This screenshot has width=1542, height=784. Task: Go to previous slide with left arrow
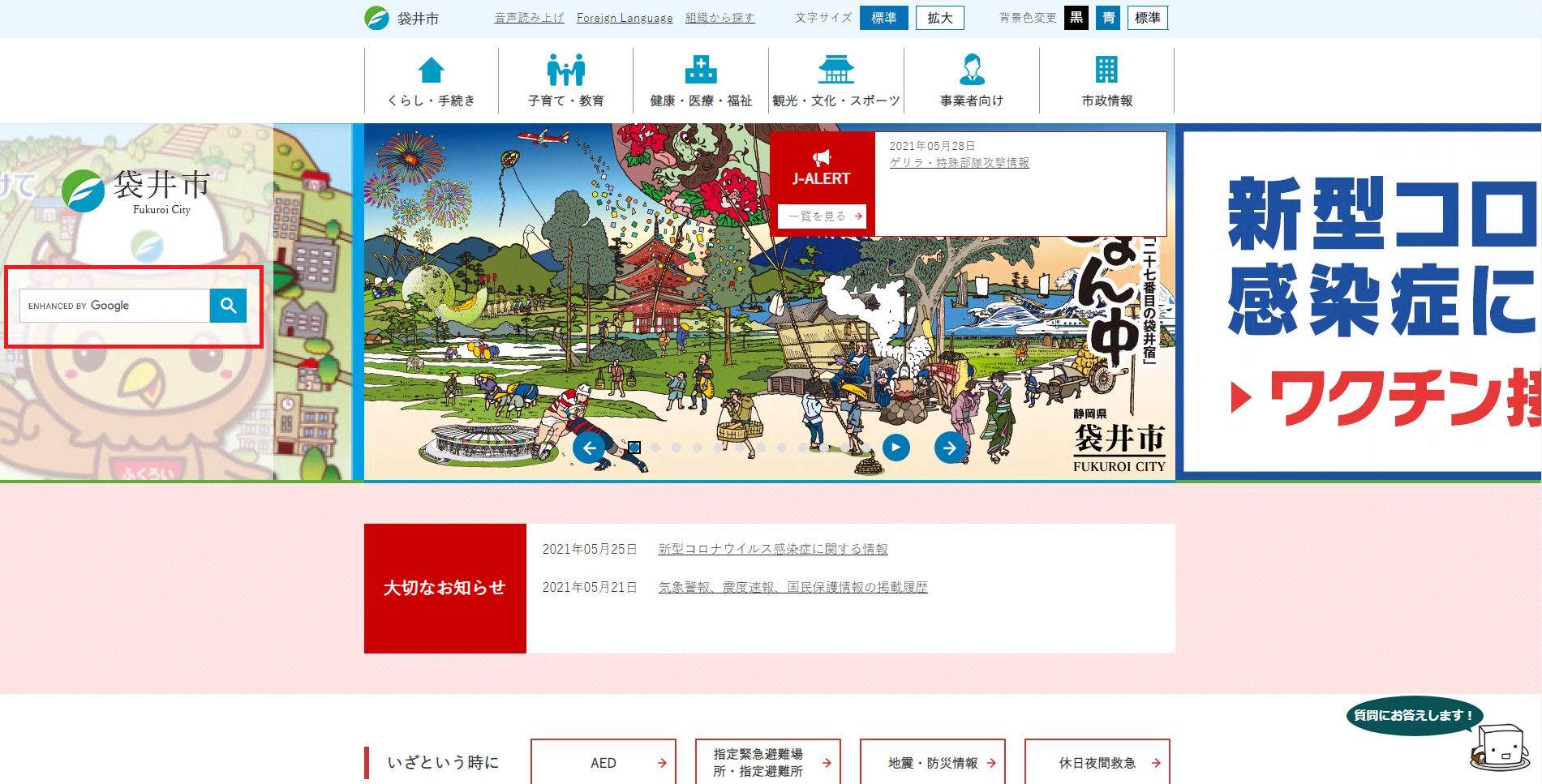589,448
